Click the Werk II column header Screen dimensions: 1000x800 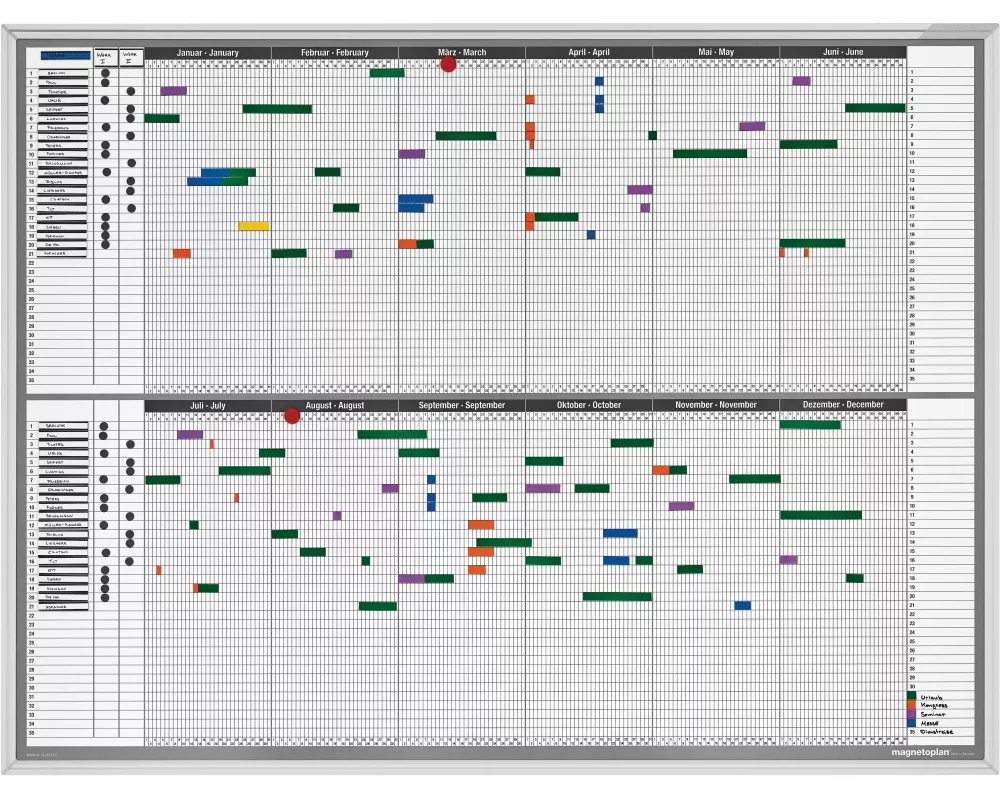(130, 57)
